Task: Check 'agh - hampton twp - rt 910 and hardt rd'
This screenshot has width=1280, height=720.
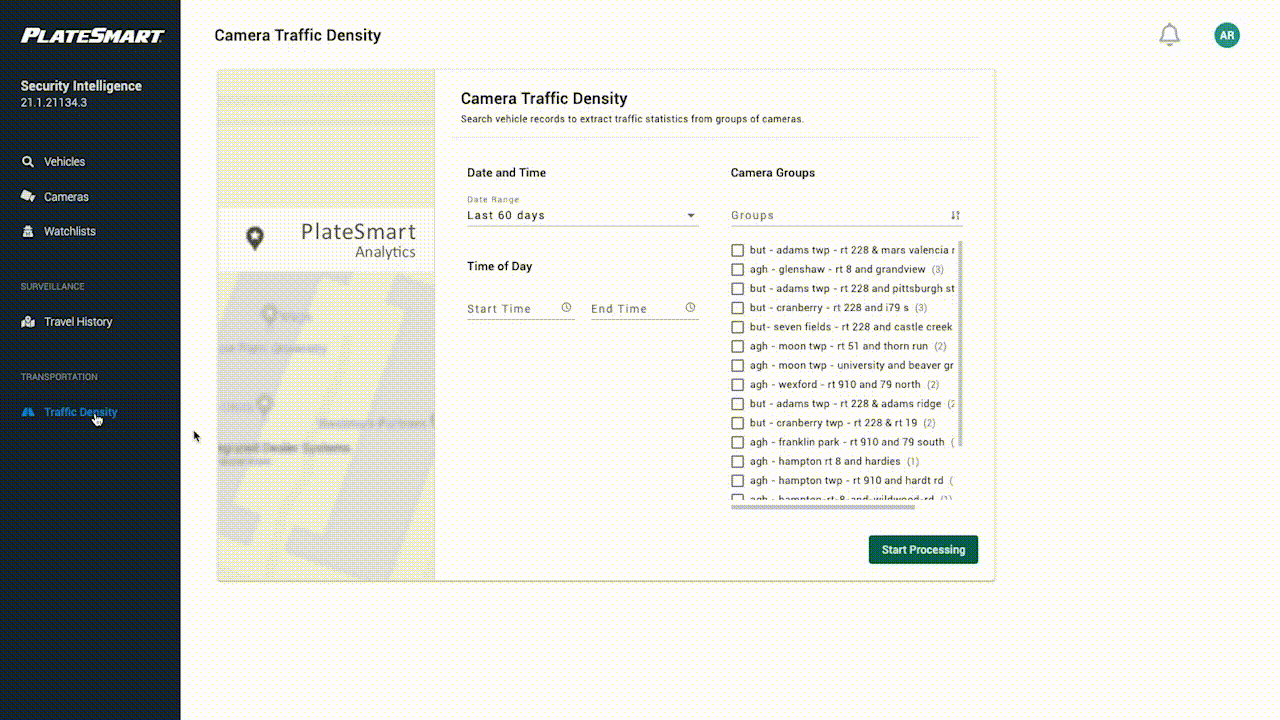Action: coord(737,481)
